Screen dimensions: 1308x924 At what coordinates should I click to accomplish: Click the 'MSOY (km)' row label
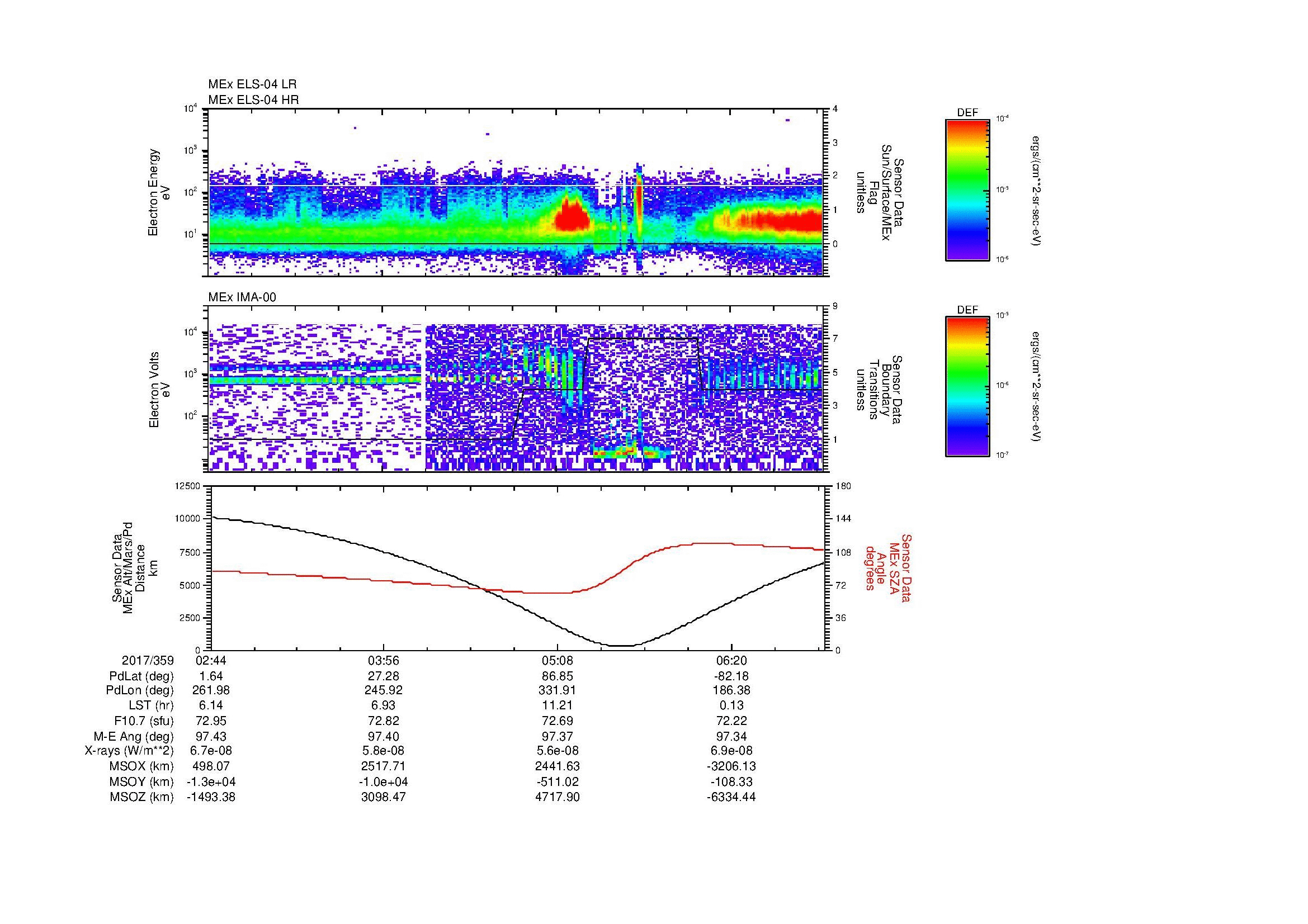tap(142, 781)
